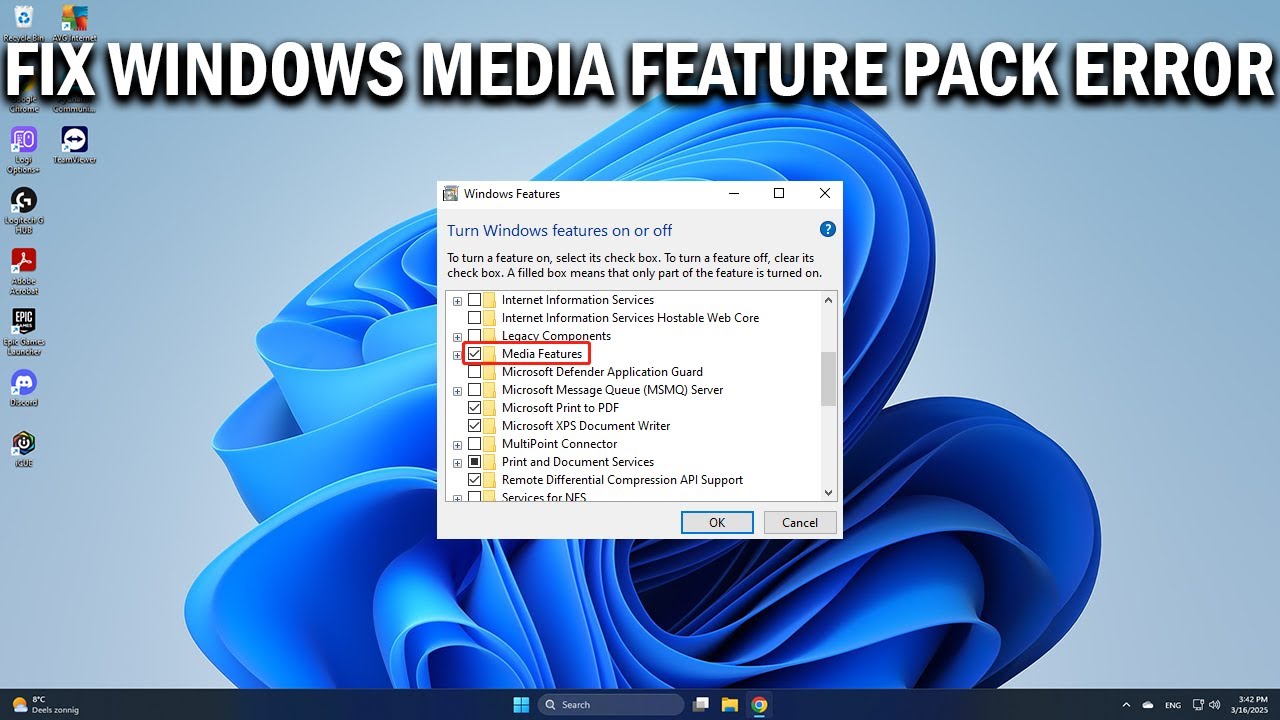The height and width of the screenshot is (720, 1280).
Task: Uncheck the Media Features checkbox
Action: coord(474,354)
